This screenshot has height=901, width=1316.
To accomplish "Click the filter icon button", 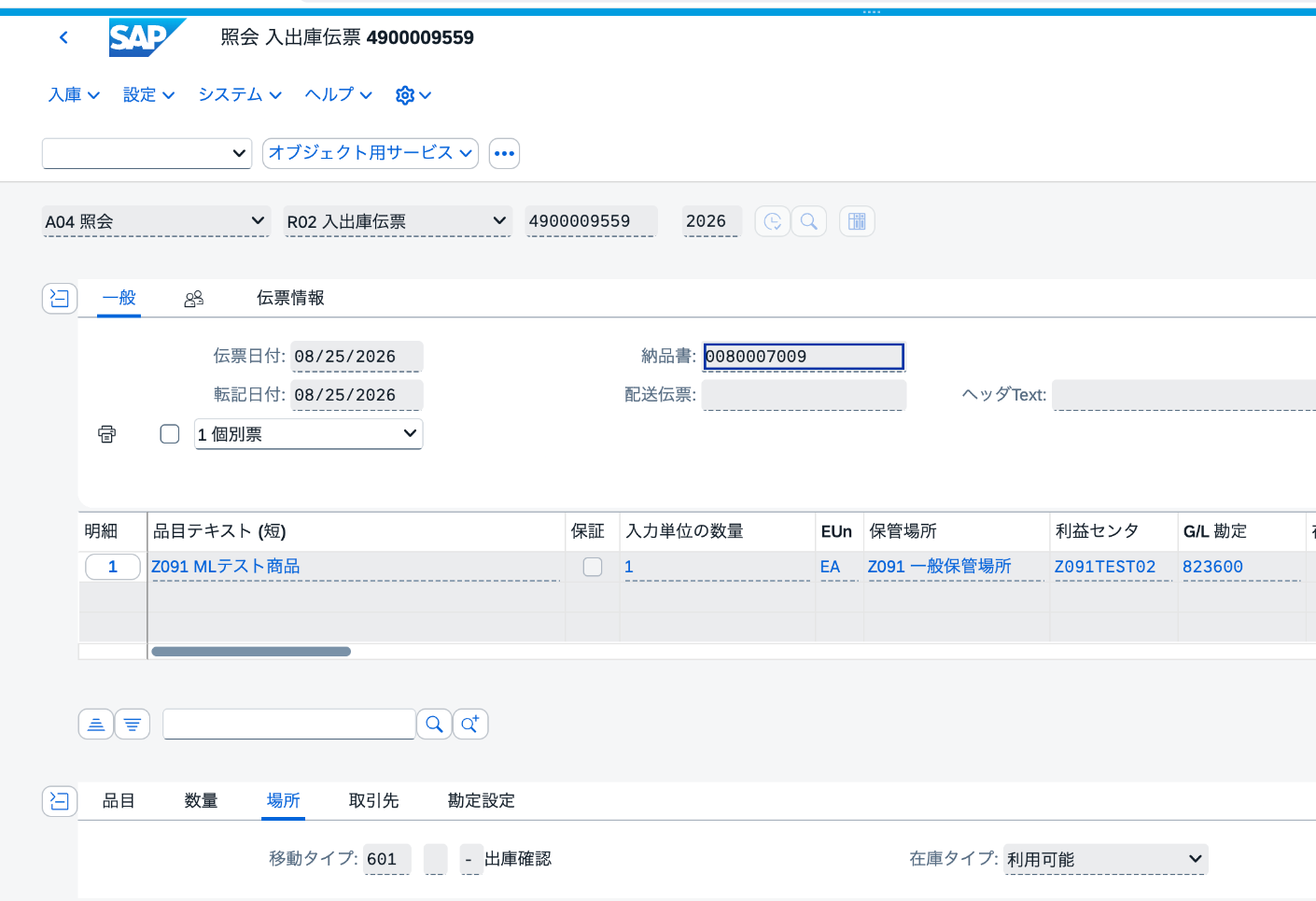I will [133, 724].
